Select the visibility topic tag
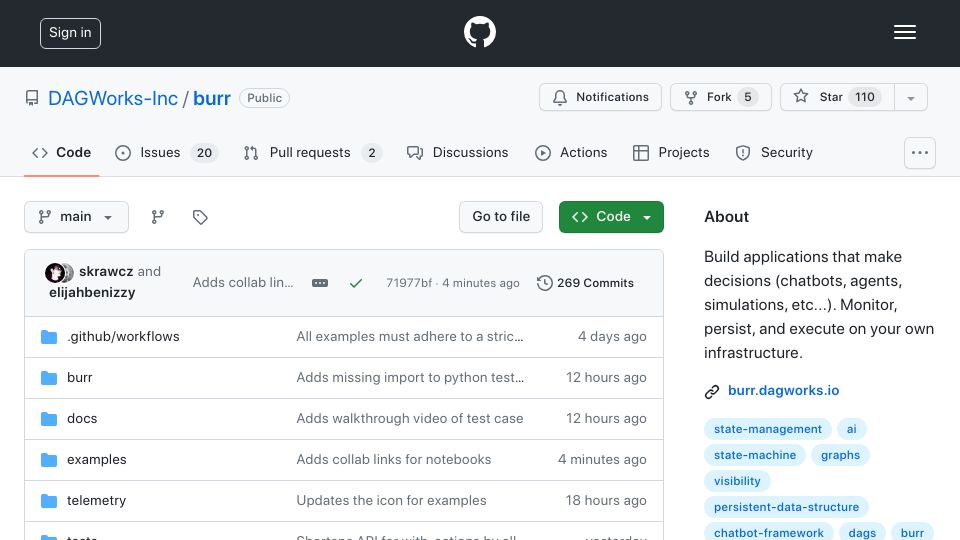This screenshot has height=540, width=960. (737, 481)
